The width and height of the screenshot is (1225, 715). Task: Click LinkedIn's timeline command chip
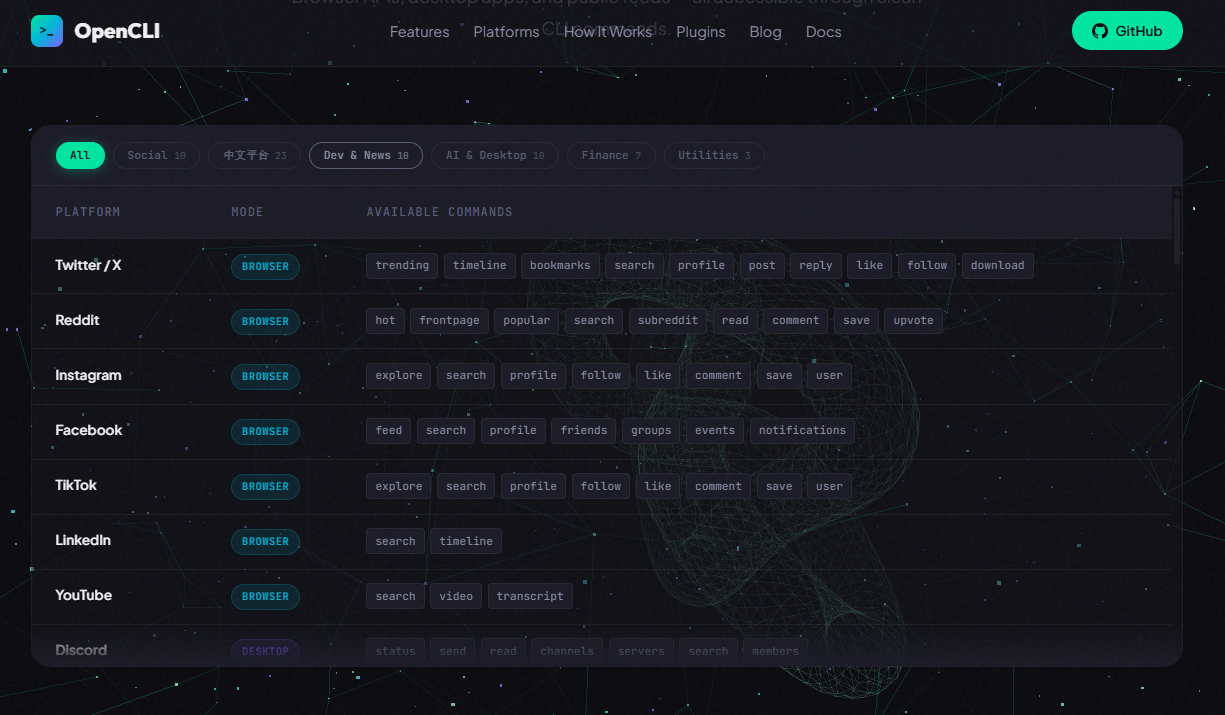pyautogui.click(x=466, y=541)
